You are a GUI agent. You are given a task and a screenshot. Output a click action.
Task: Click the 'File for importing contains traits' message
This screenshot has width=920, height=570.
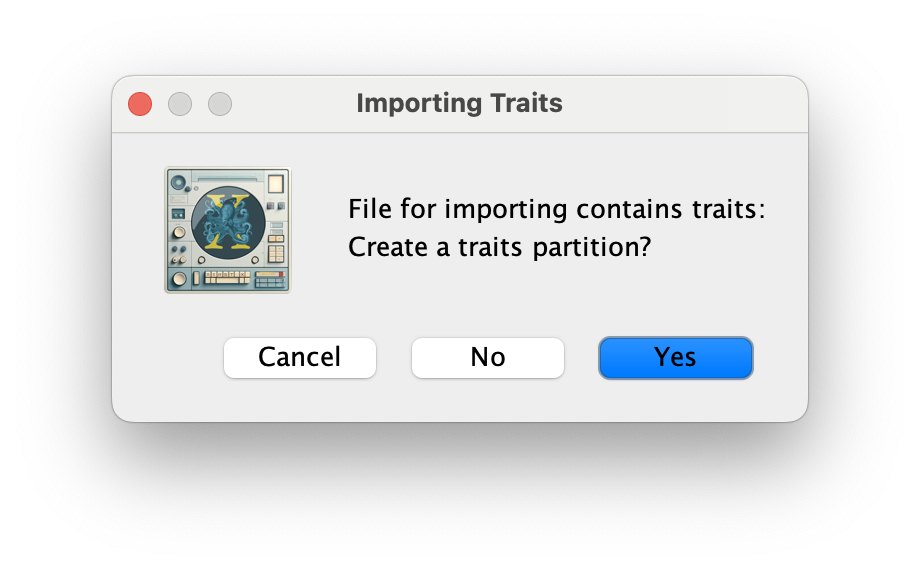click(x=557, y=209)
